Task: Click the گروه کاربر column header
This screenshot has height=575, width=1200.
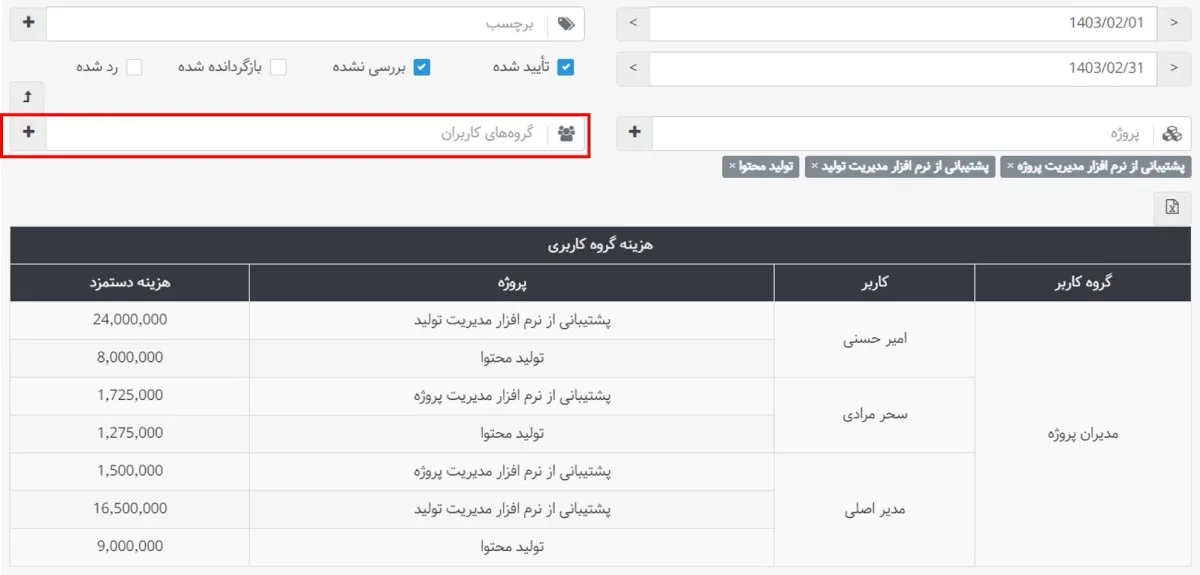Action: (1082, 283)
